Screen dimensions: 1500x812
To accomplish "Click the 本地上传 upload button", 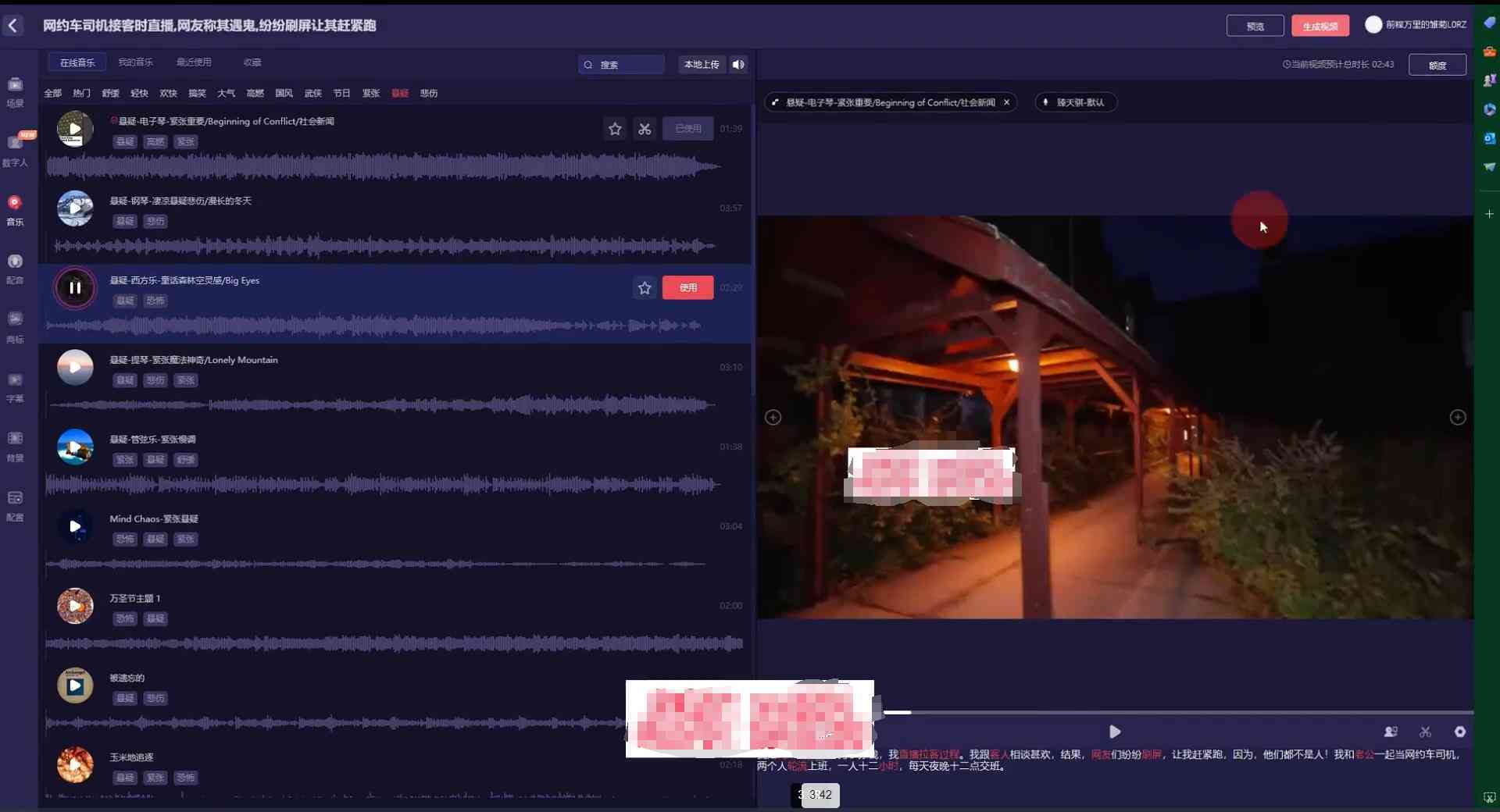I will (x=702, y=64).
